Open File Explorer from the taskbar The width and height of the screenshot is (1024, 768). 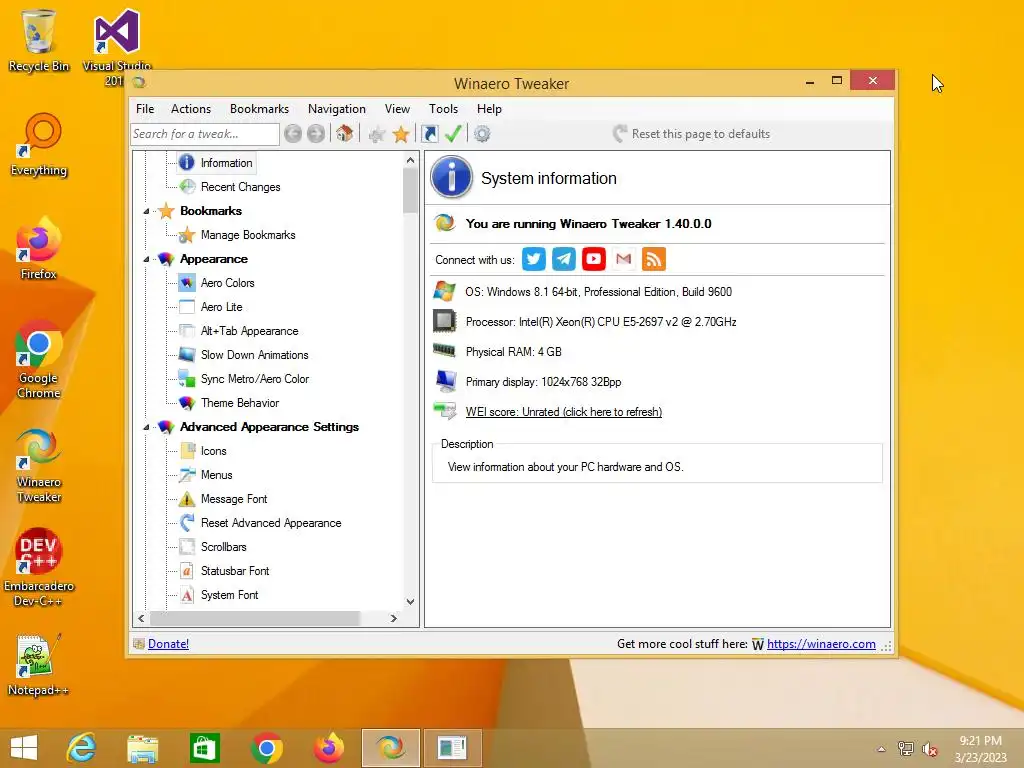point(142,748)
